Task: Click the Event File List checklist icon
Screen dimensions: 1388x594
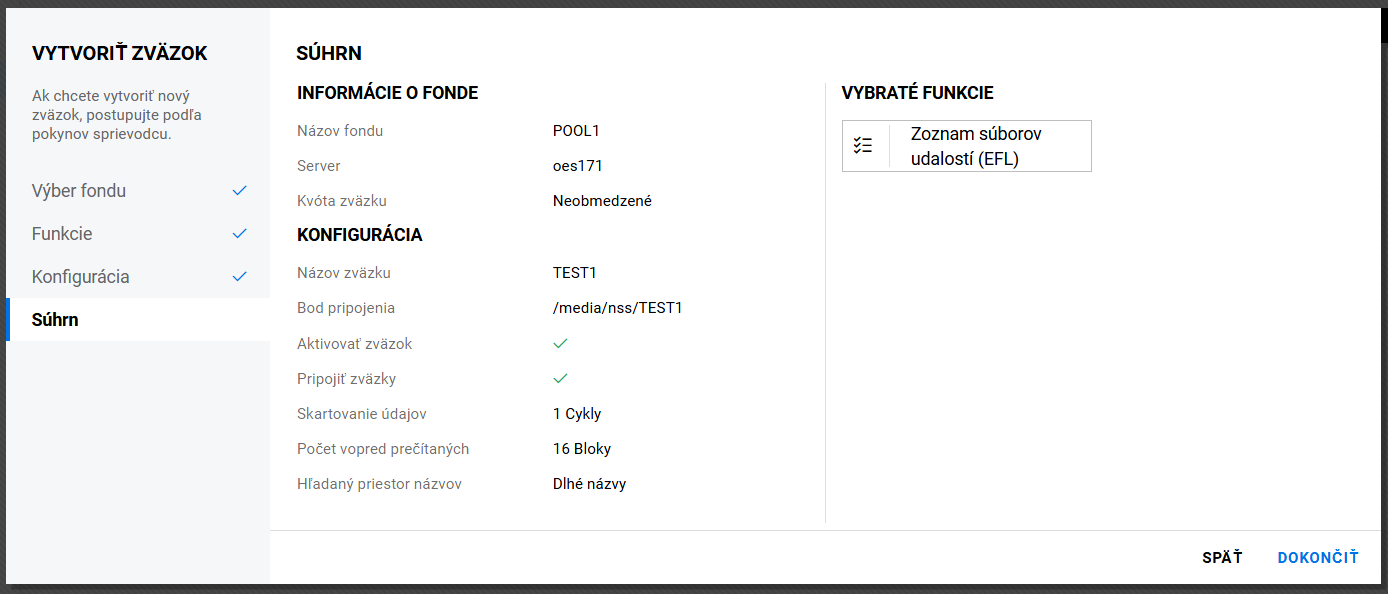Action: [x=863, y=146]
